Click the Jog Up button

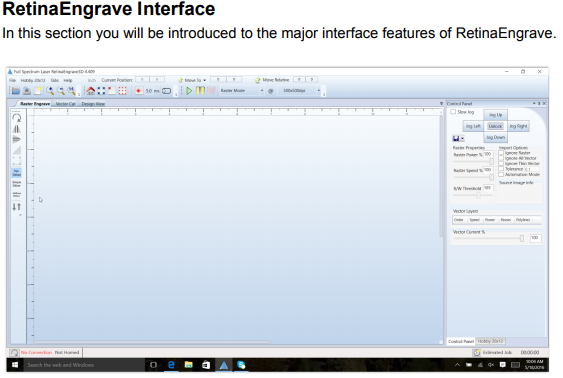tap(495, 115)
